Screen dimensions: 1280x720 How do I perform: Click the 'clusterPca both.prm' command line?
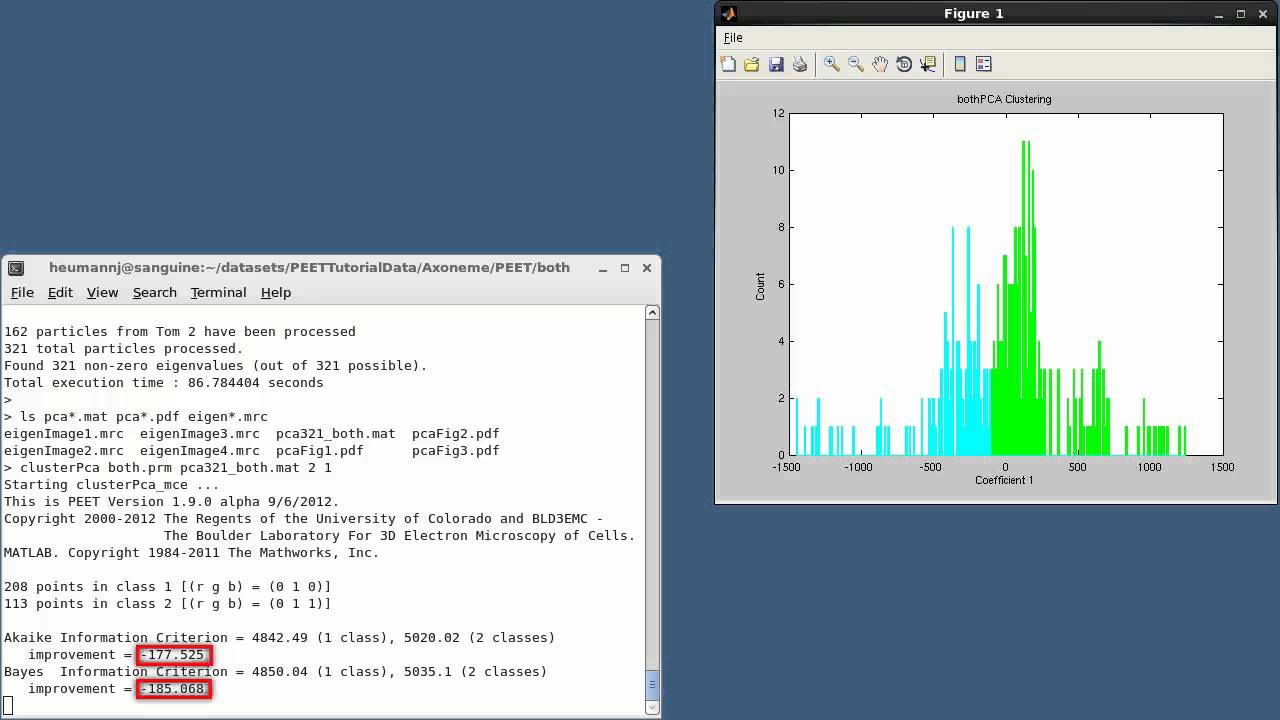[x=167, y=468]
